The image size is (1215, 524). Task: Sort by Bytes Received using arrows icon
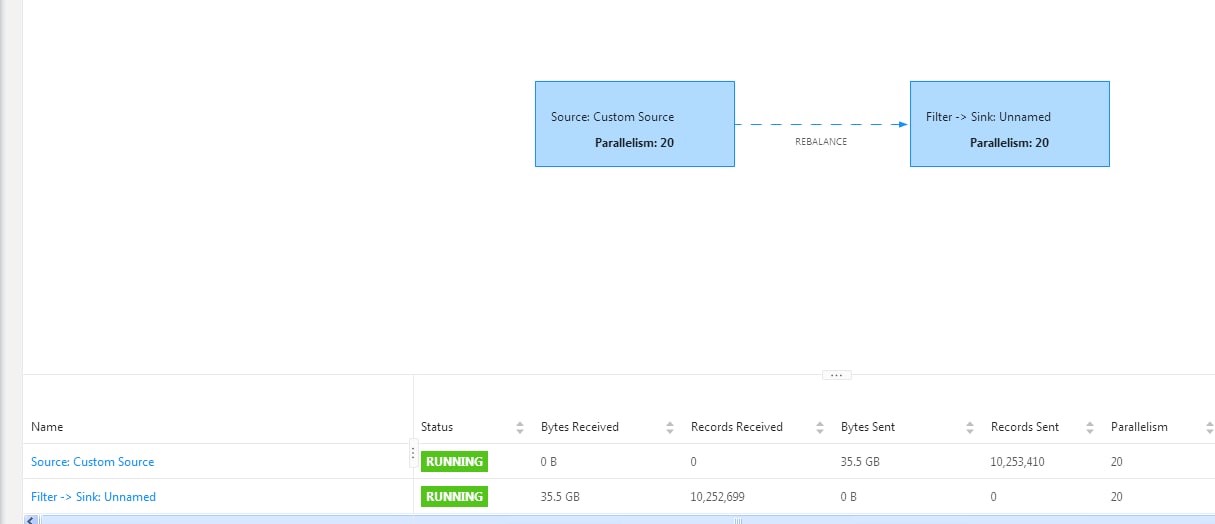click(x=669, y=427)
